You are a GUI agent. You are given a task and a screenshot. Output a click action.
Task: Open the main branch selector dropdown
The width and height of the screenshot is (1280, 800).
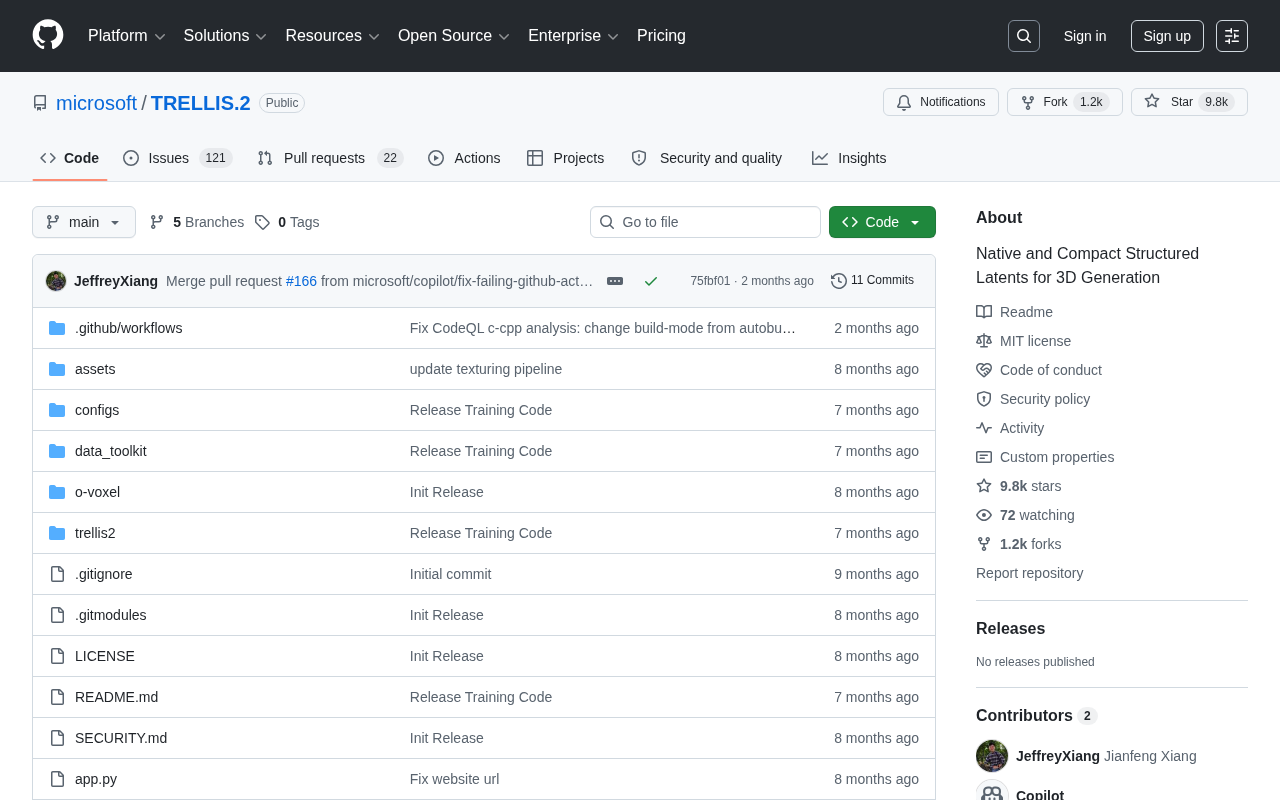tap(84, 222)
